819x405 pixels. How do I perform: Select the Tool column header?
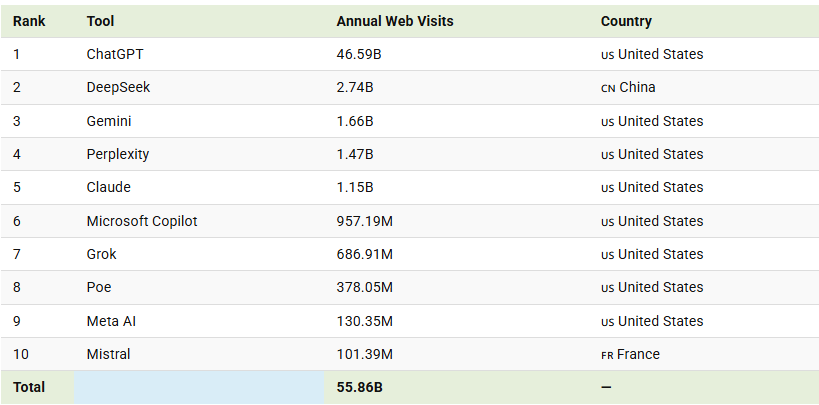tap(100, 21)
